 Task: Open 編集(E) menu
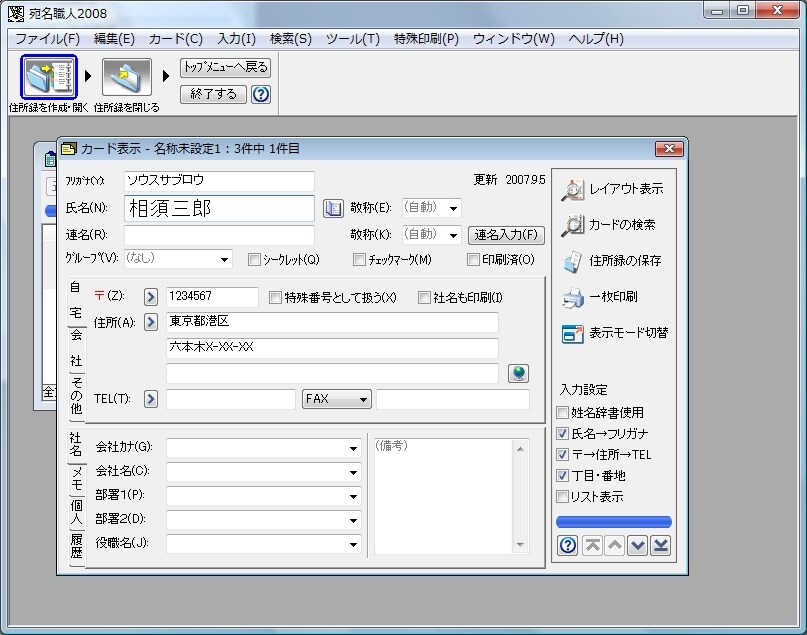point(114,39)
